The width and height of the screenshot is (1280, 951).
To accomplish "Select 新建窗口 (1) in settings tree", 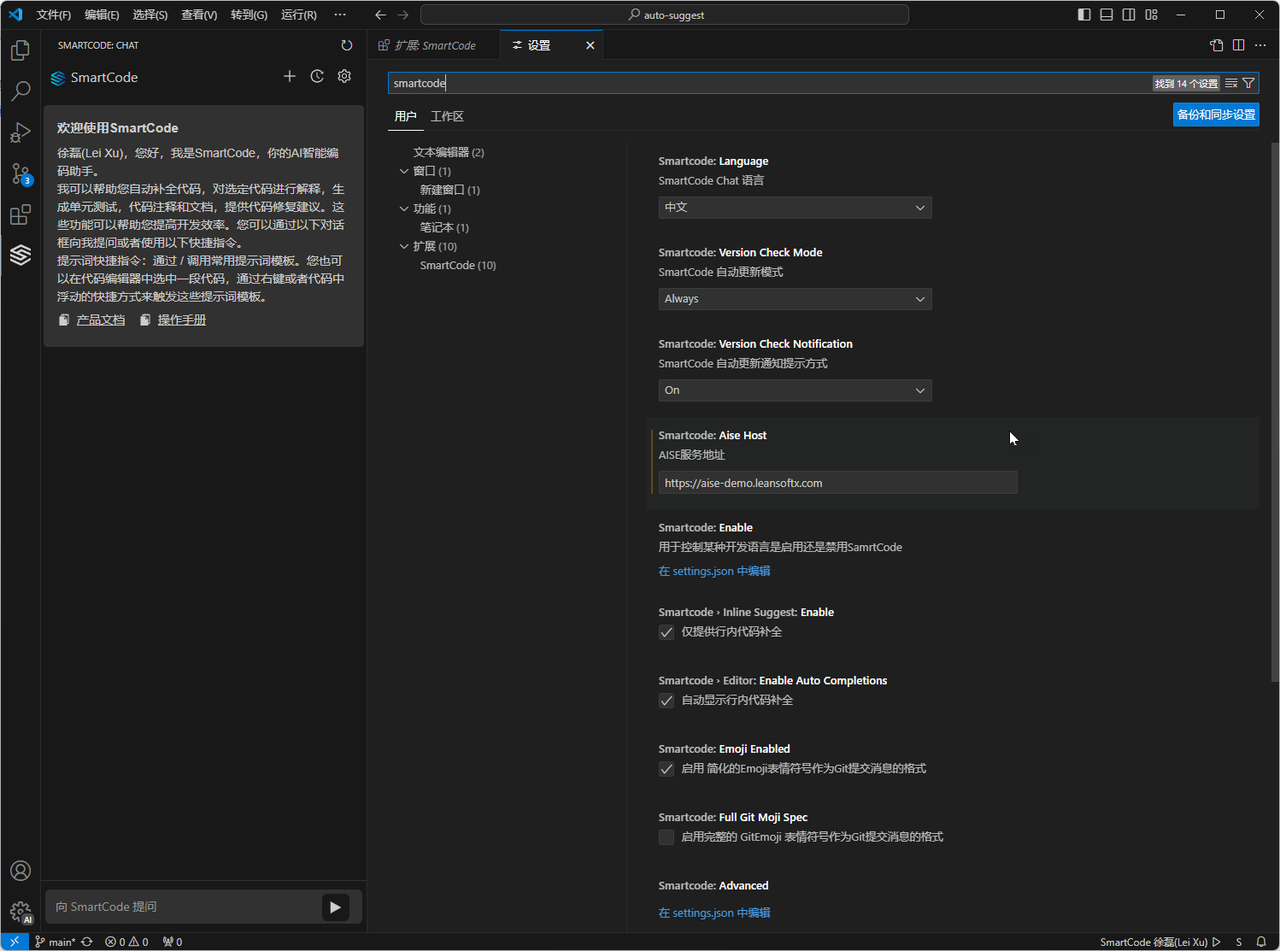I will point(450,190).
